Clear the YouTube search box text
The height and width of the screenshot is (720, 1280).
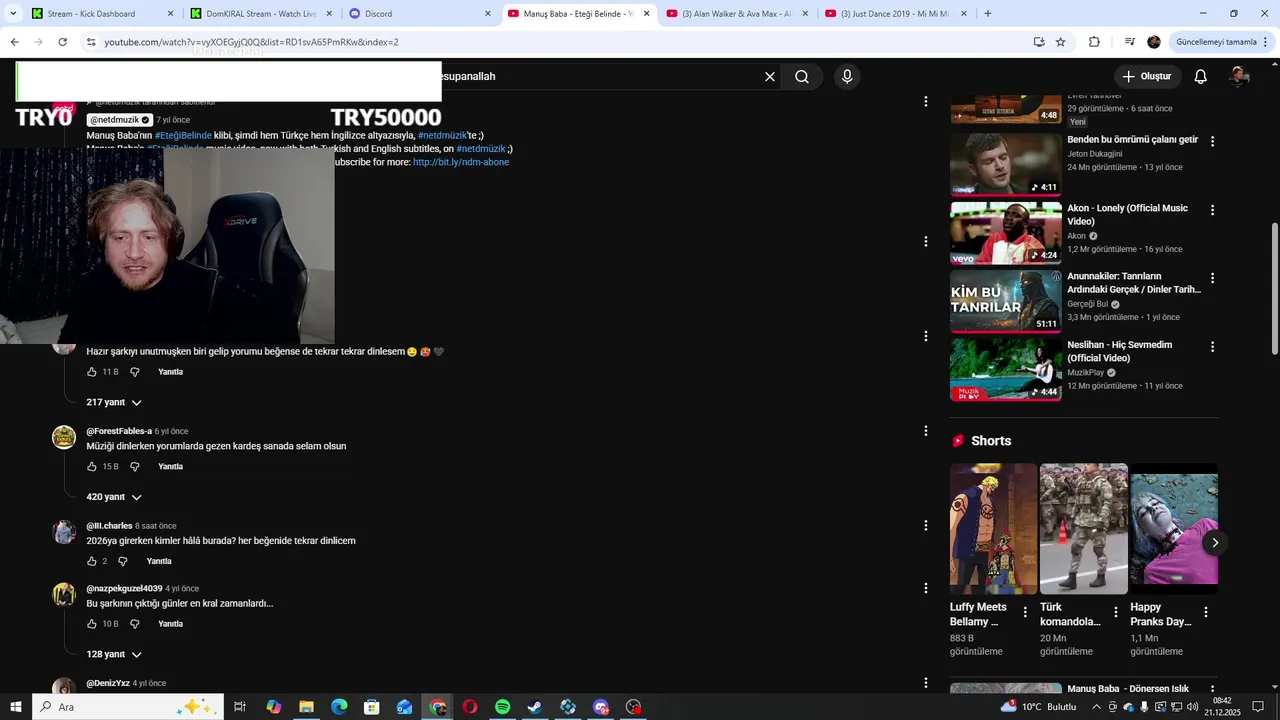coord(770,77)
